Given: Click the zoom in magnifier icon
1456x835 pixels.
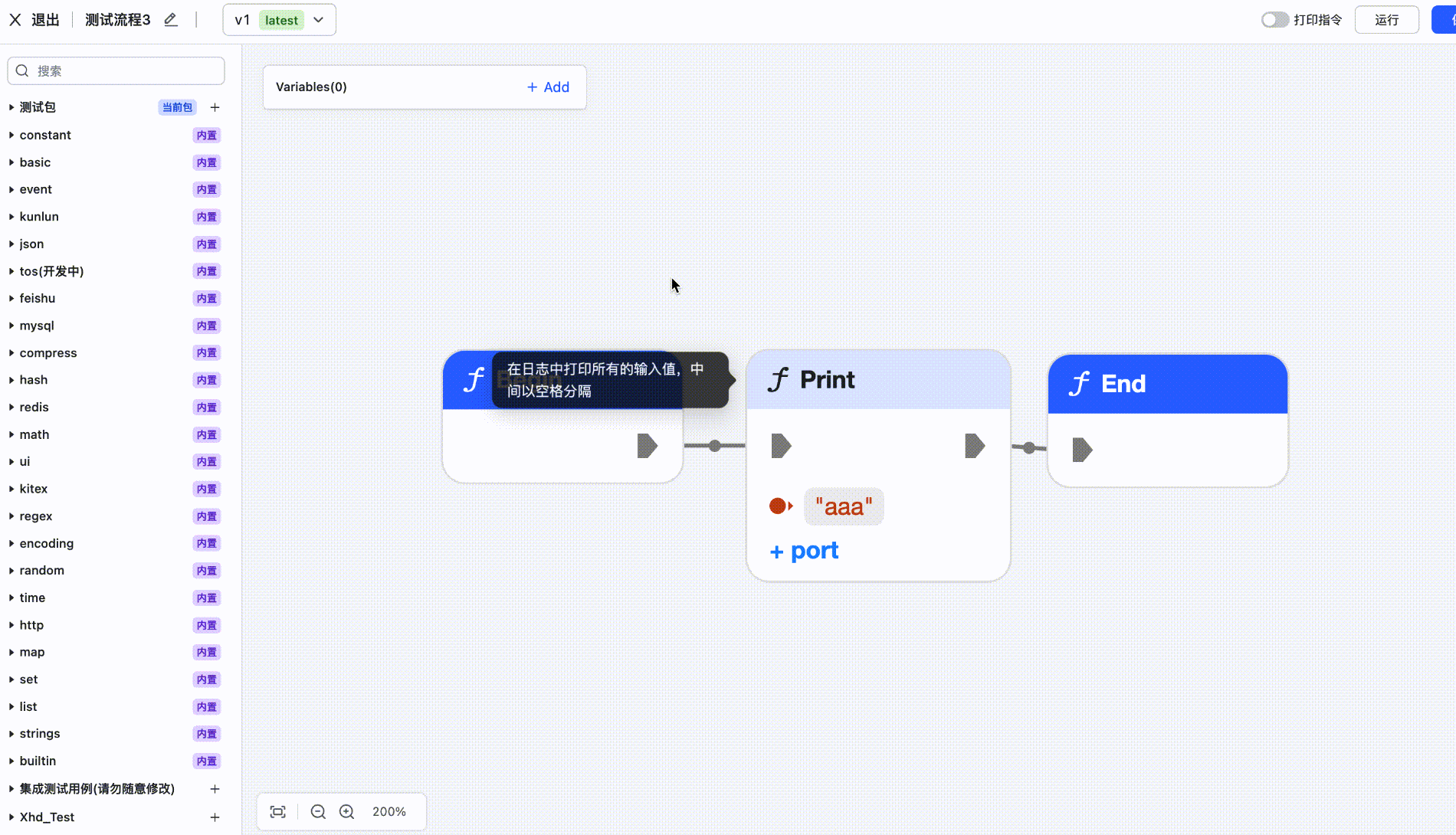Looking at the screenshot, I should click(347, 812).
